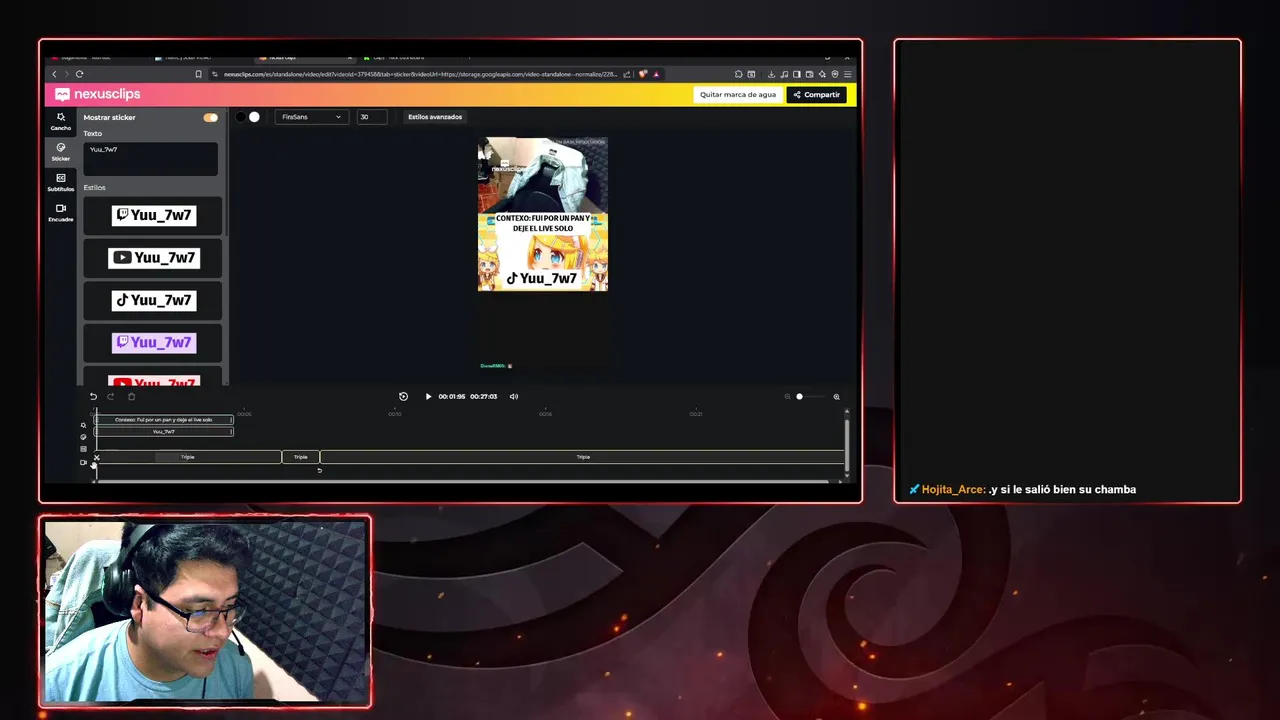Click the subtitles track icon beside timeline

click(83, 450)
